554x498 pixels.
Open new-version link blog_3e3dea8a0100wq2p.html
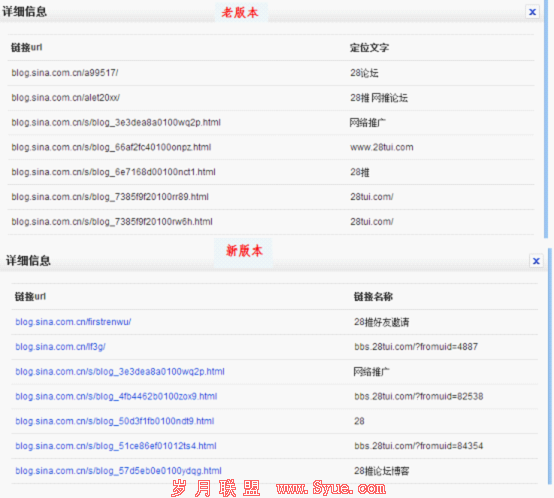point(120,372)
